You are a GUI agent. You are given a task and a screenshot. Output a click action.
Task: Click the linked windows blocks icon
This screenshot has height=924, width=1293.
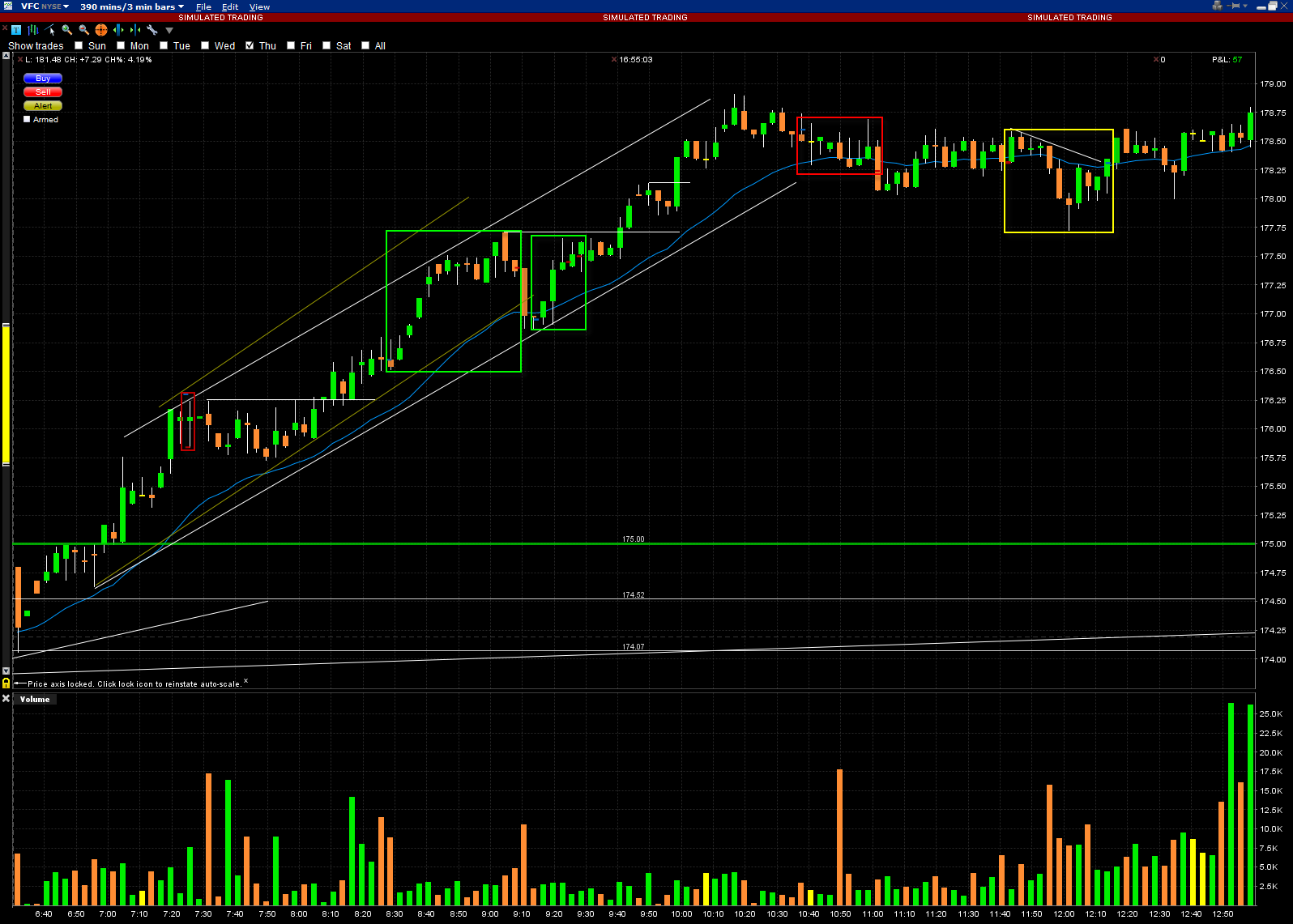pos(1218,6)
